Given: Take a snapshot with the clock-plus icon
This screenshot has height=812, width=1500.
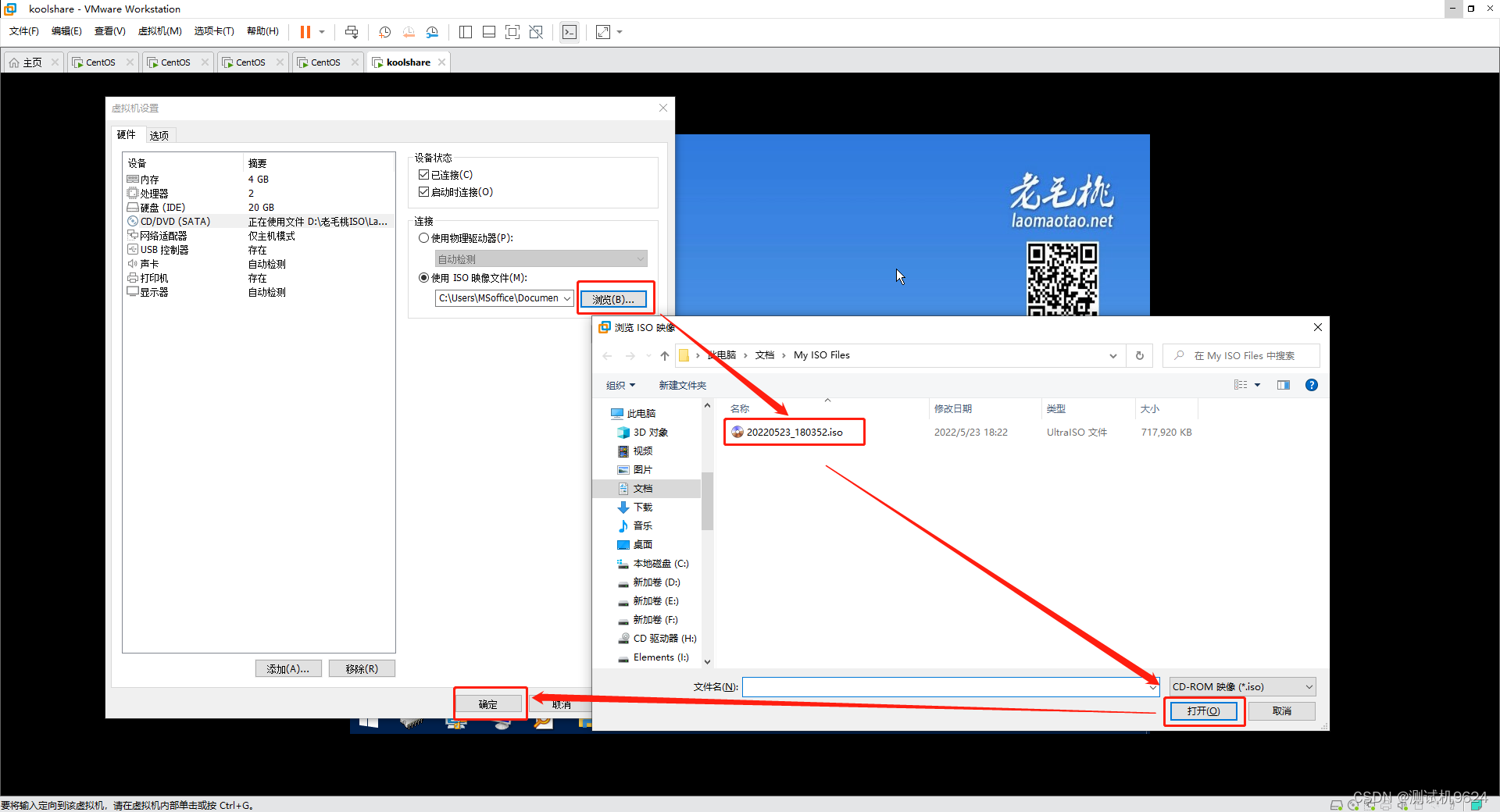Looking at the screenshot, I should tap(384, 32).
